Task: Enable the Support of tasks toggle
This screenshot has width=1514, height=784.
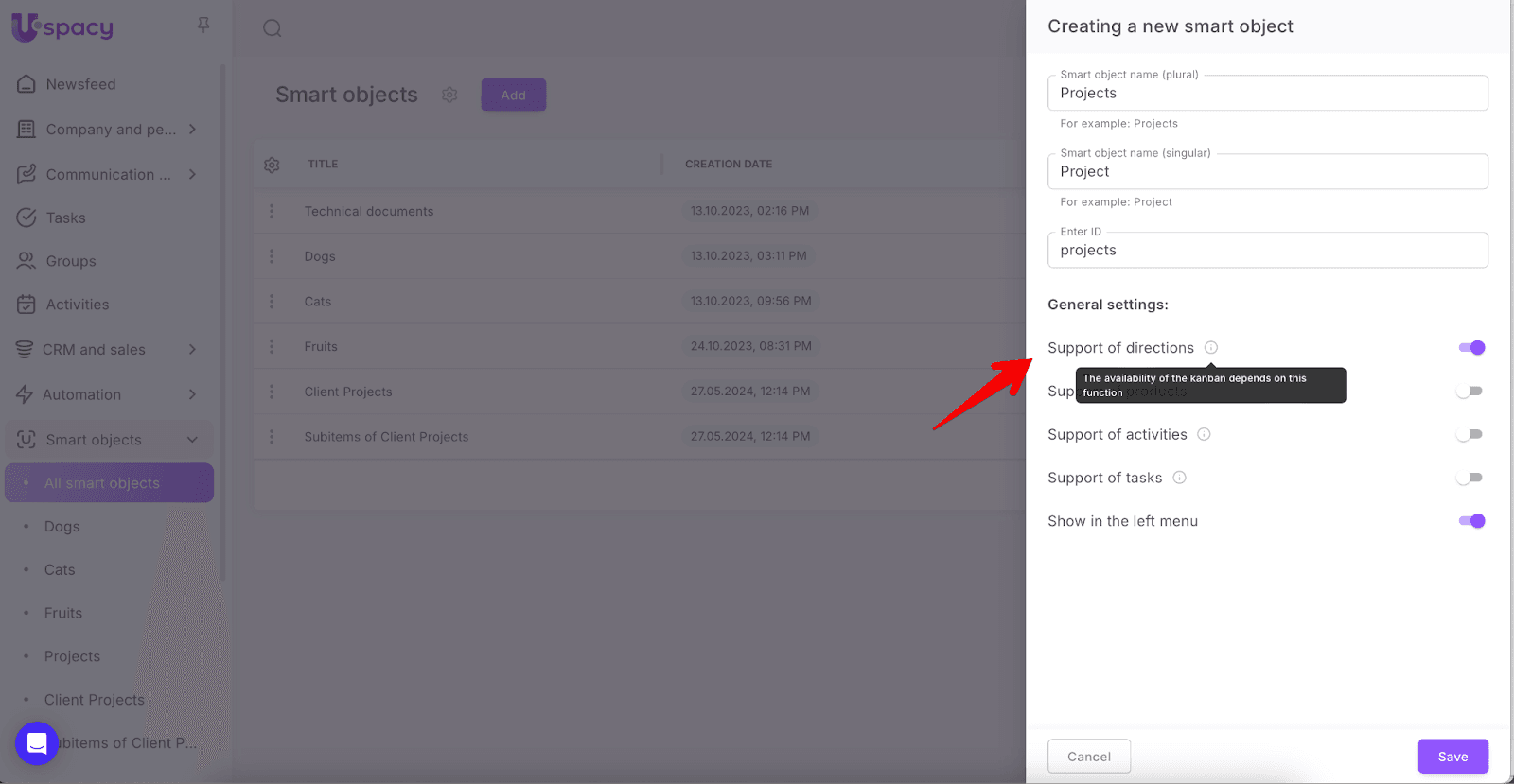Action: pos(1469,478)
